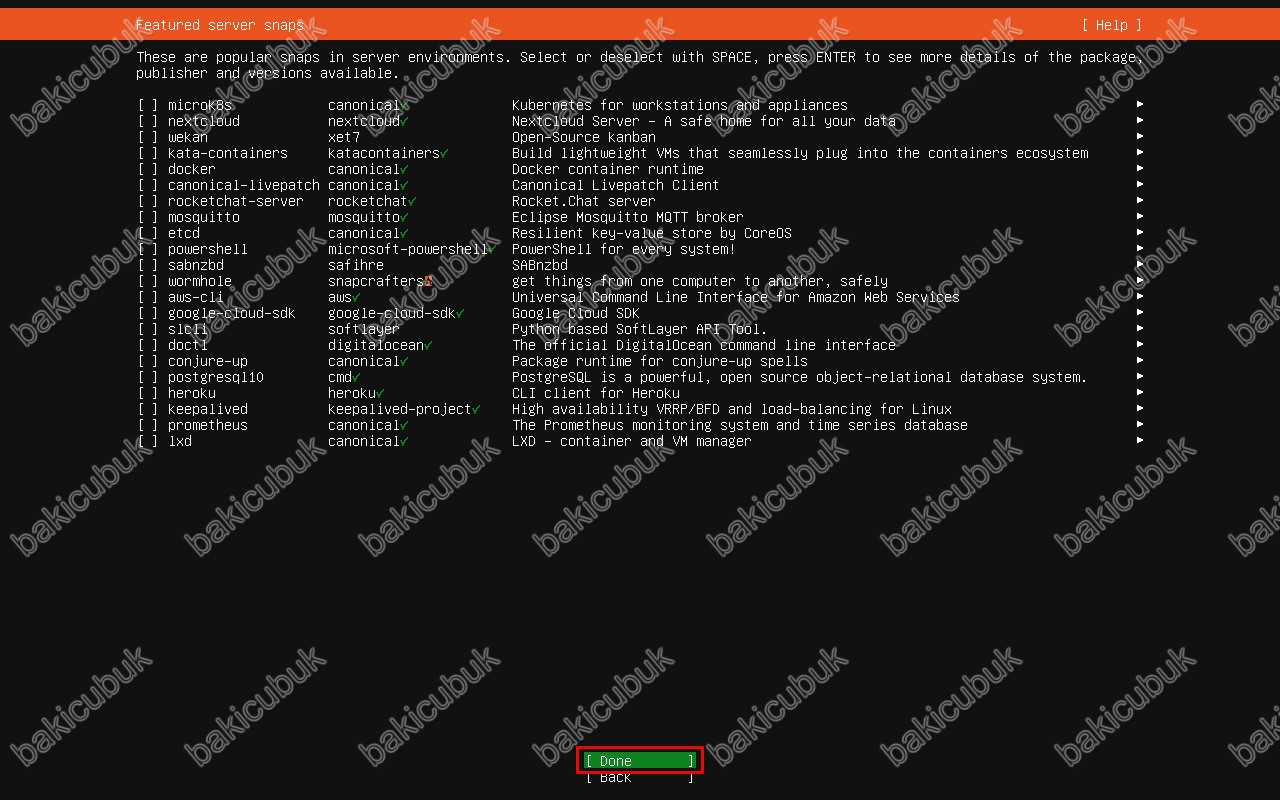Expand the prometheus row arrow
Screen dimensions: 1280x800
point(1140,425)
